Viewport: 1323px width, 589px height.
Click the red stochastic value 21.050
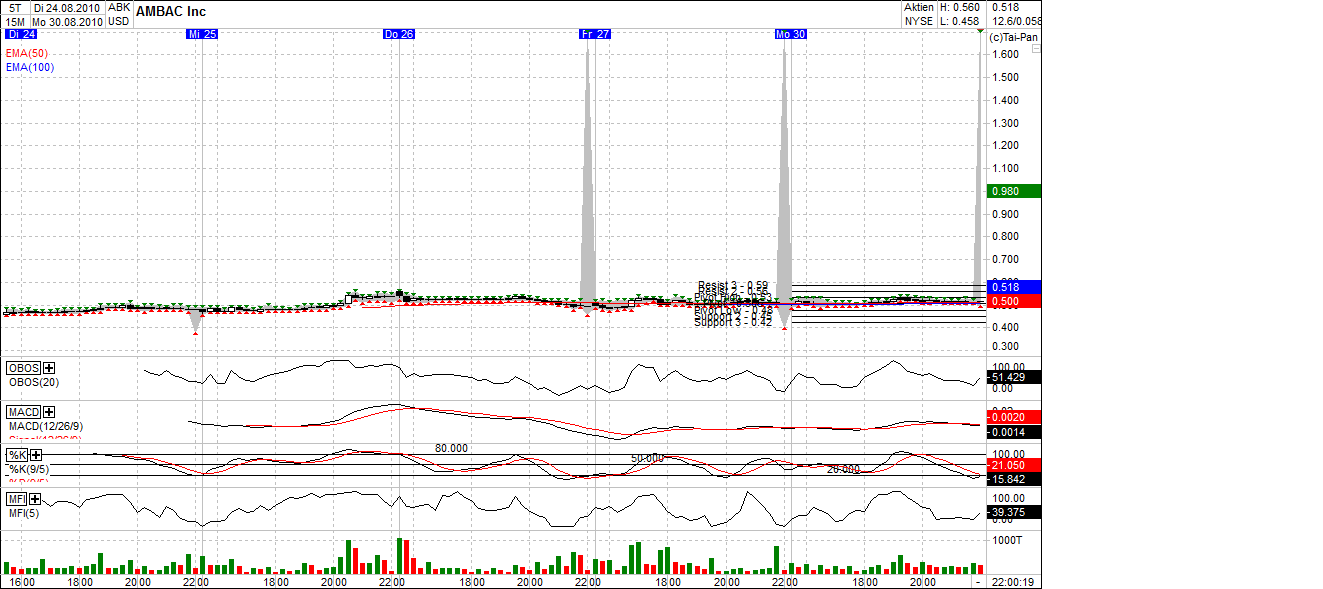[1014, 465]
